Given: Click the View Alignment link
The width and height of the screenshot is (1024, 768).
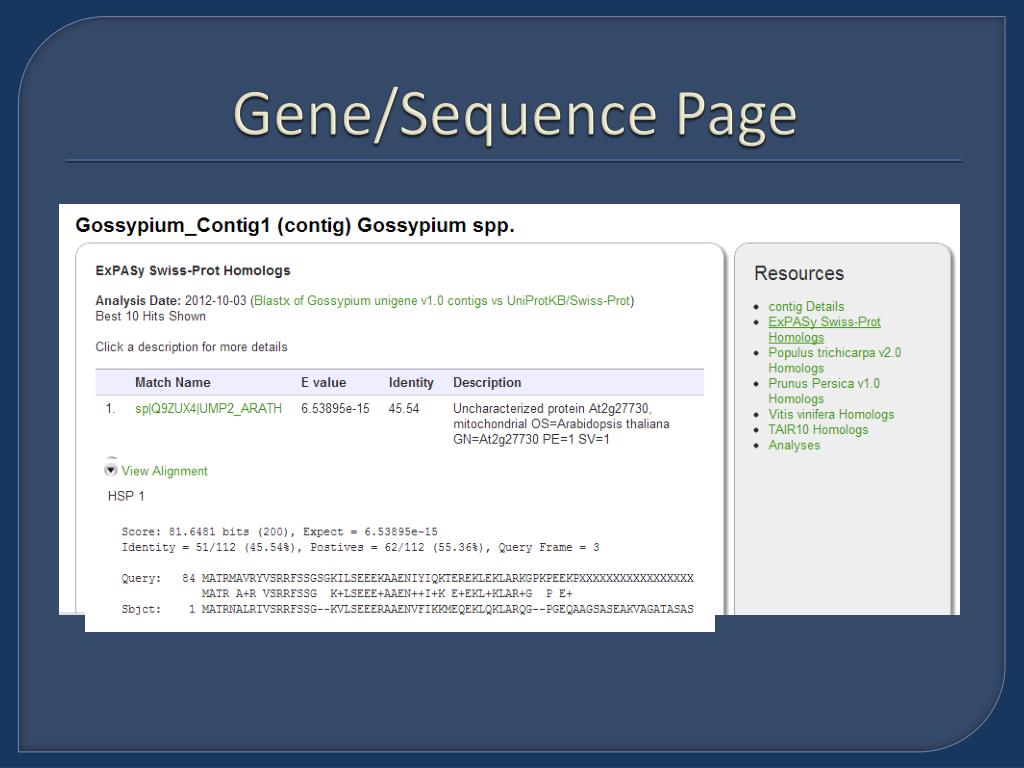Looking at the screenshot, I should (x=164, y=471).
